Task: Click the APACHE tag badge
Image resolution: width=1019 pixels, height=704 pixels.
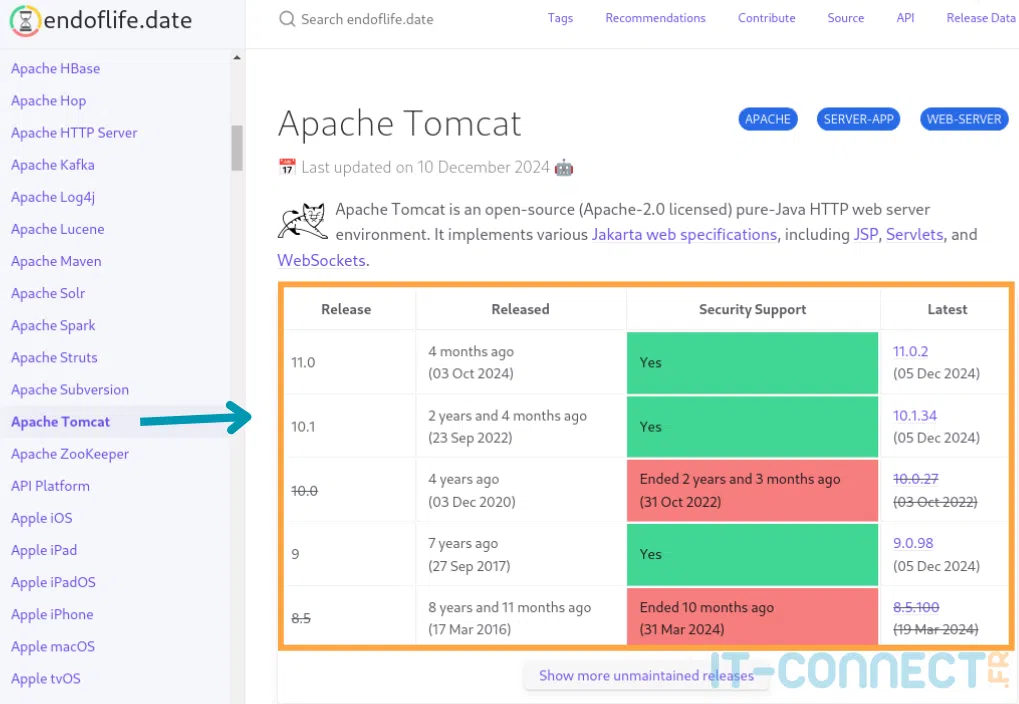Action: 768,119
